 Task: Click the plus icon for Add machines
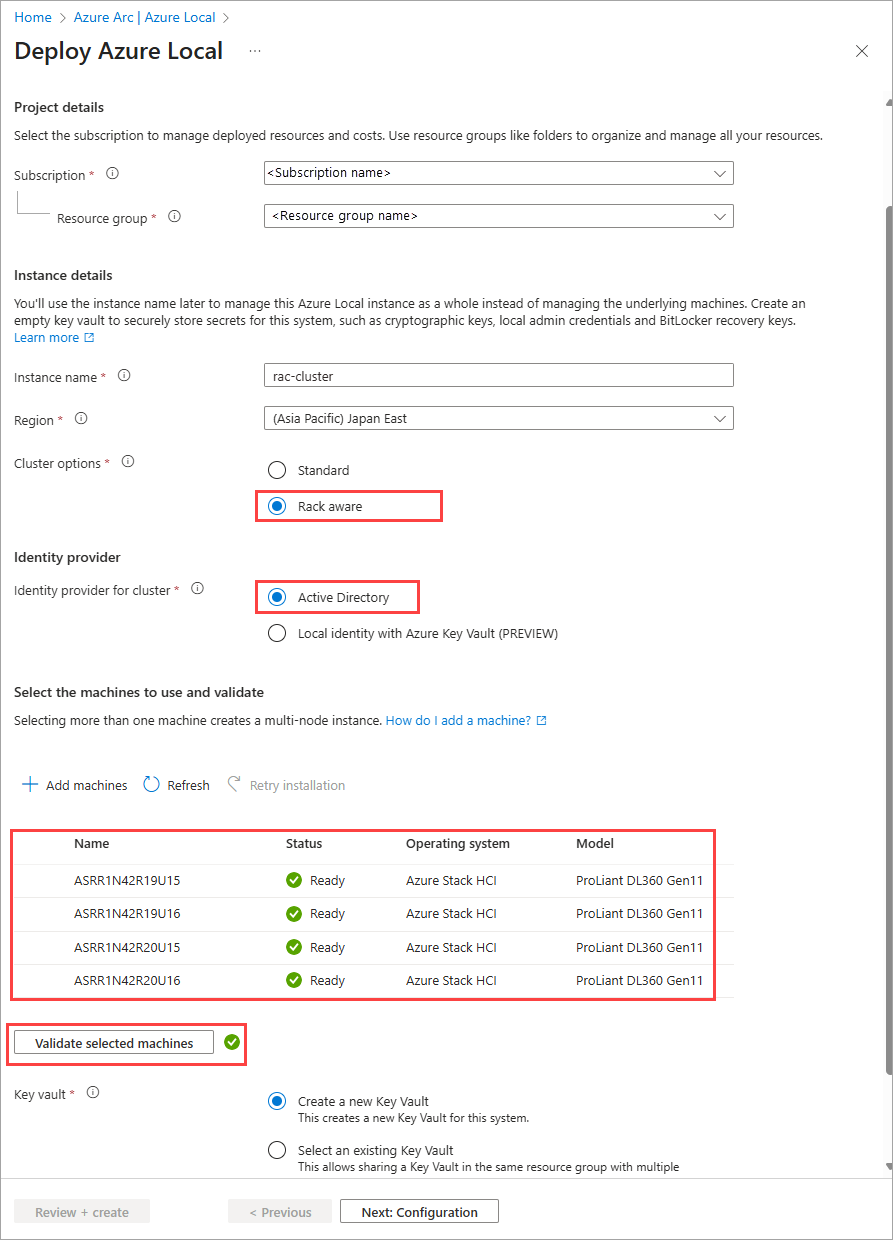[x=30, y=784]
